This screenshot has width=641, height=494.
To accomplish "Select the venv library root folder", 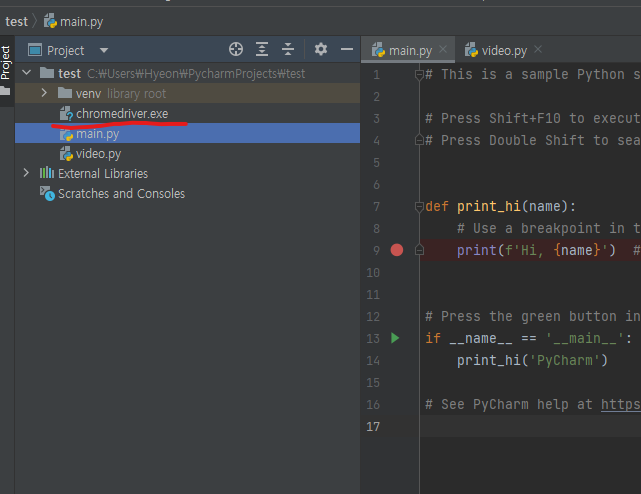I will point(187,93).
